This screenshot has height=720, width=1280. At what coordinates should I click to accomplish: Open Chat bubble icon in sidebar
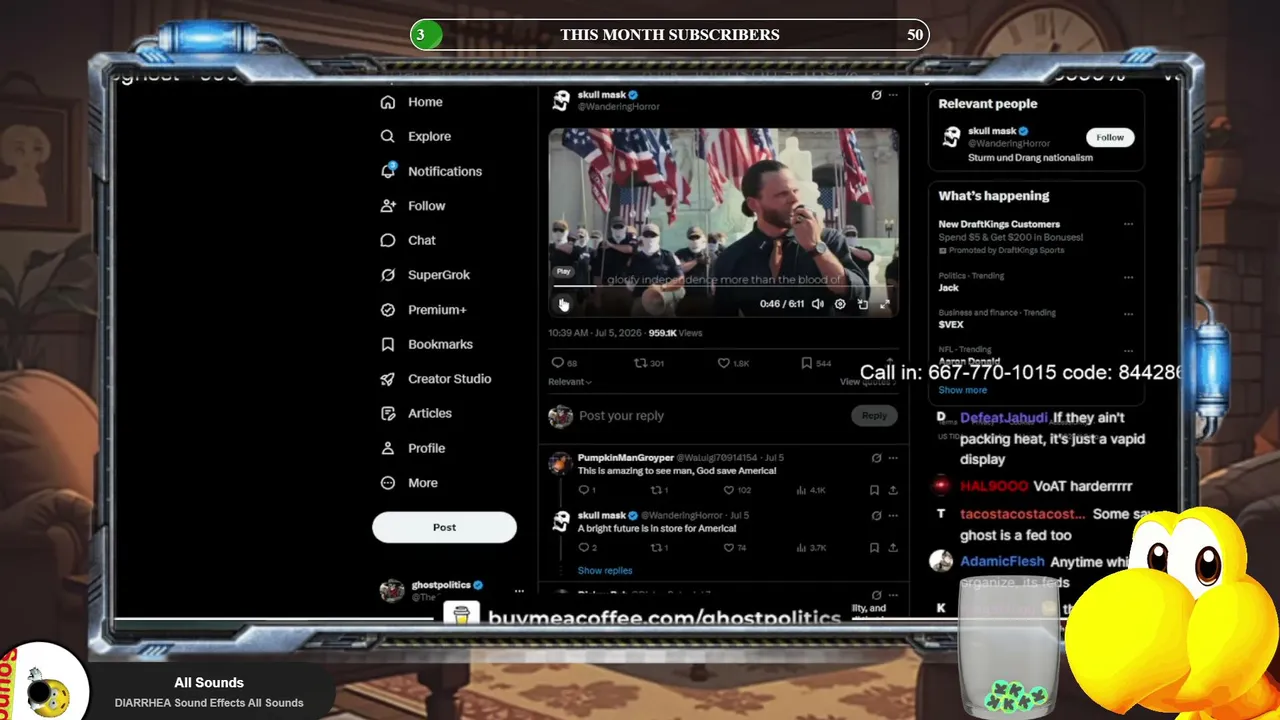click(x=388, y=240)
